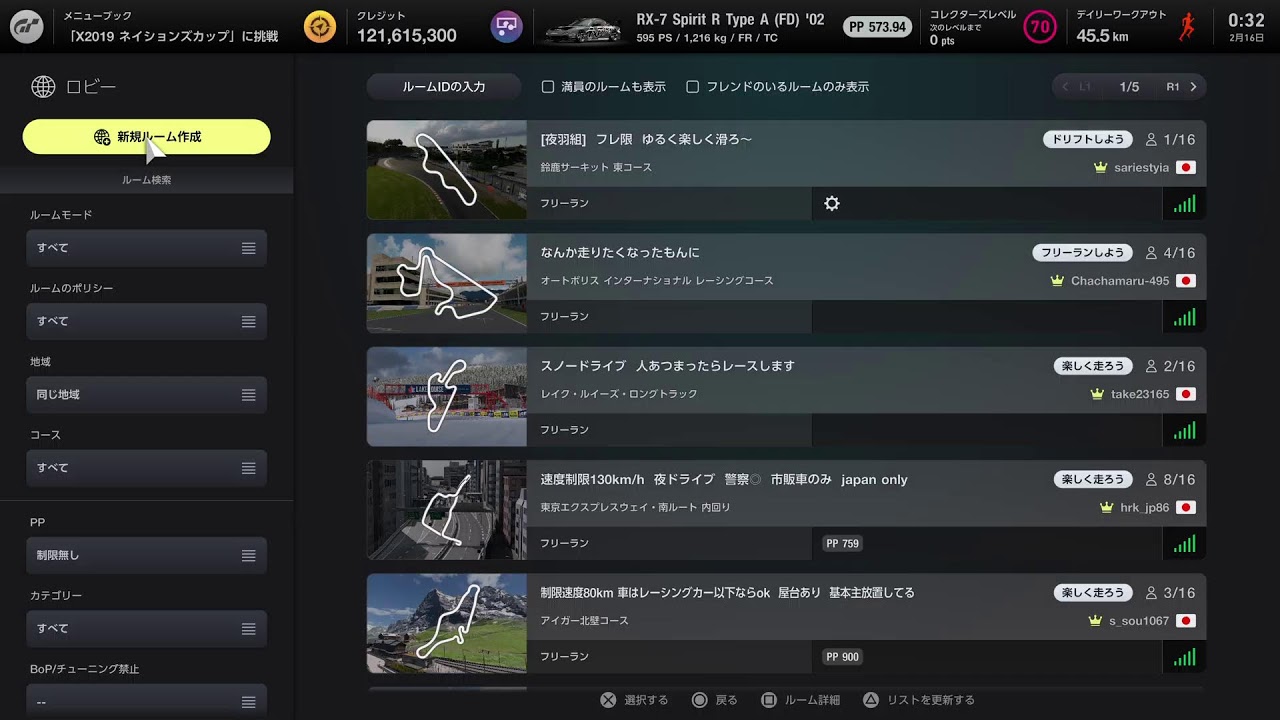The image size is (1280, 720).
Task: Click the player count icon showing 1/16
Action: [x=1151, y=140]
